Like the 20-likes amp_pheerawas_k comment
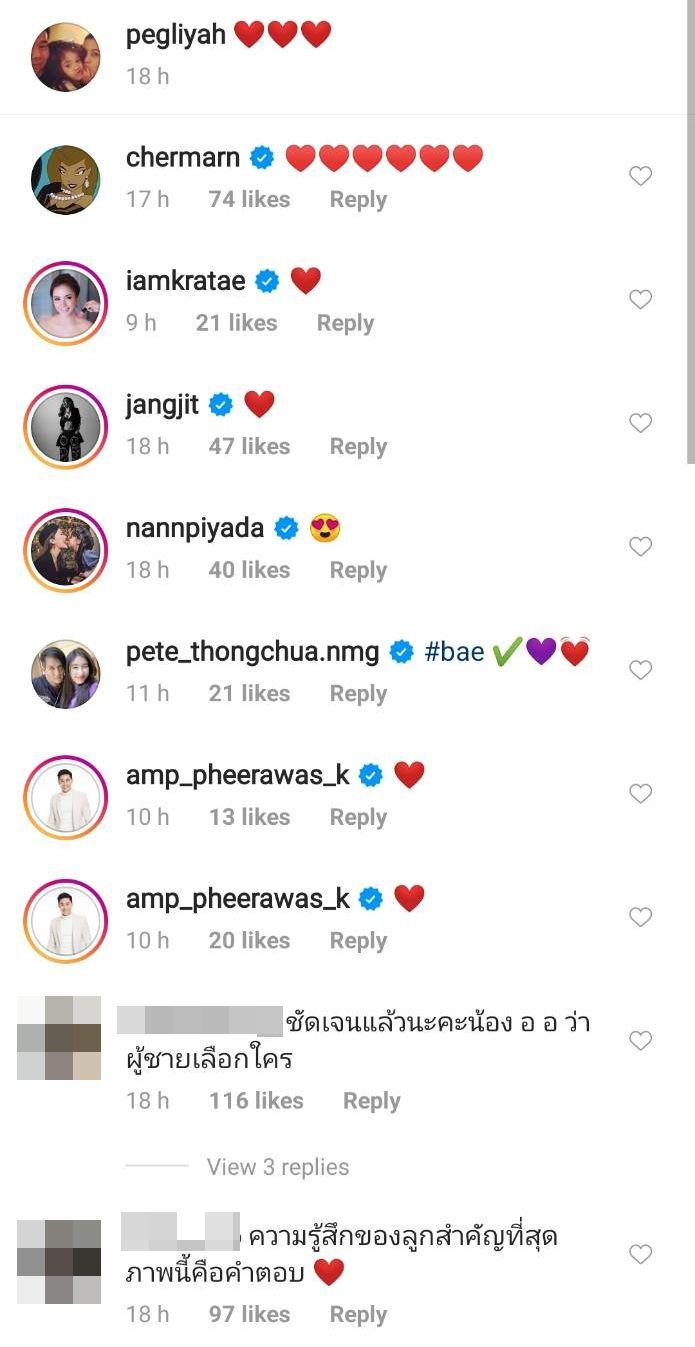The height and width of the screenshot is (1347, 695). point(640,917)
